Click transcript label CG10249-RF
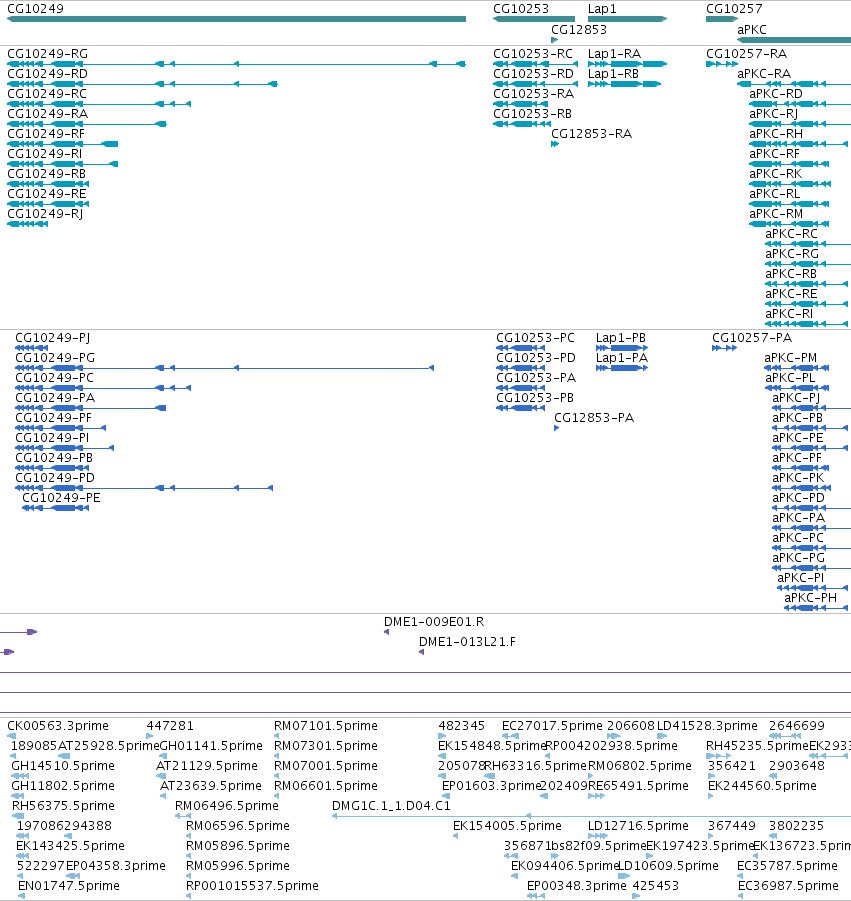 coord(45,133)
